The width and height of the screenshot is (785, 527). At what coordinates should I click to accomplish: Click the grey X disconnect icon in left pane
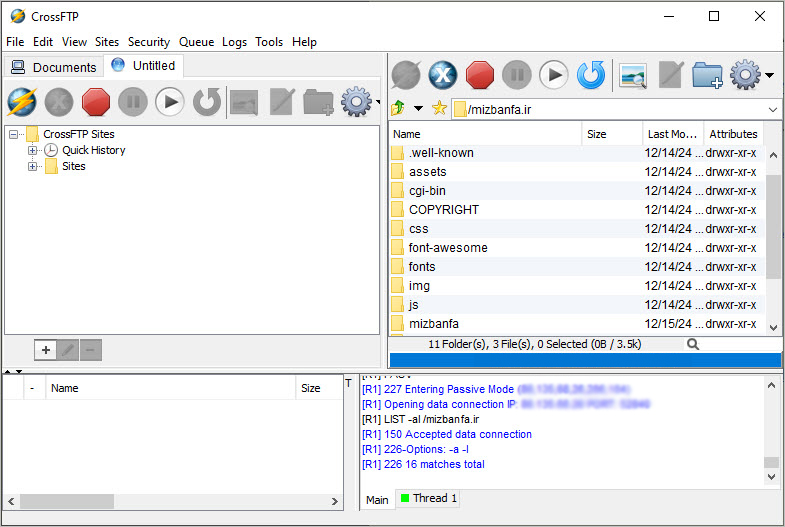(x=59, y=102)
